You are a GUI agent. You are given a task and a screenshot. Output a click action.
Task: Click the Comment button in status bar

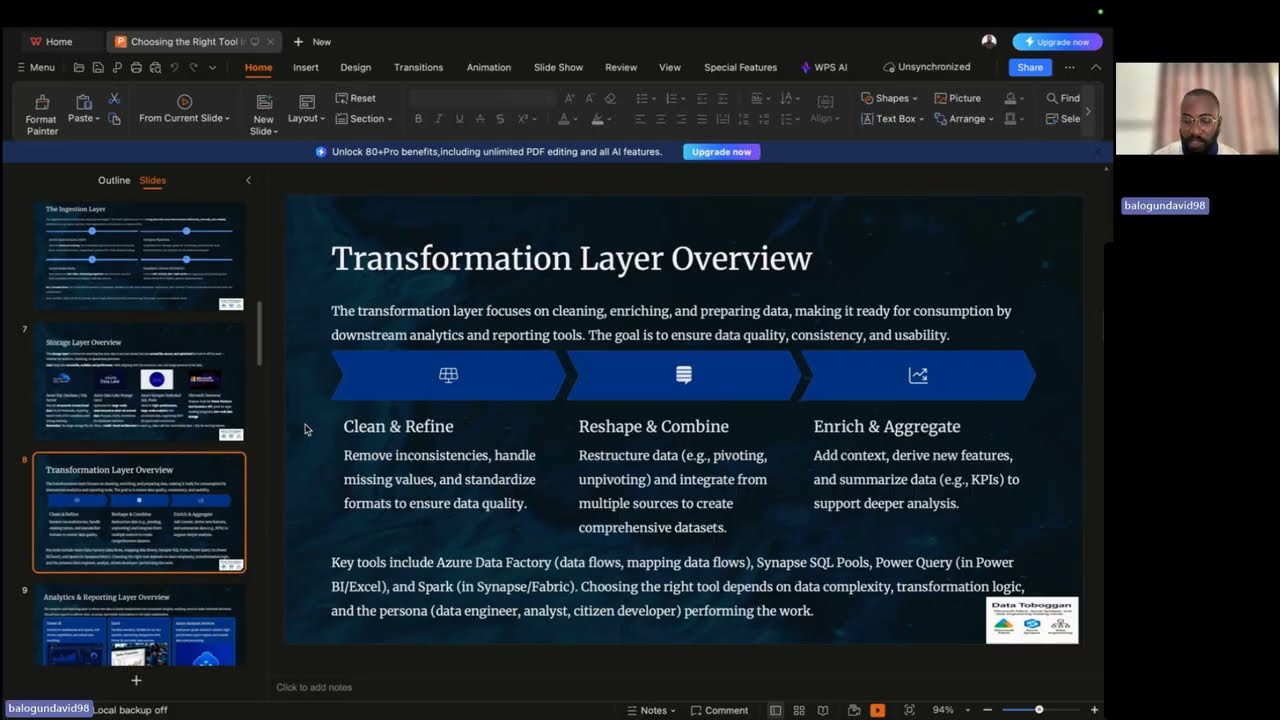[x=719, y=710]
